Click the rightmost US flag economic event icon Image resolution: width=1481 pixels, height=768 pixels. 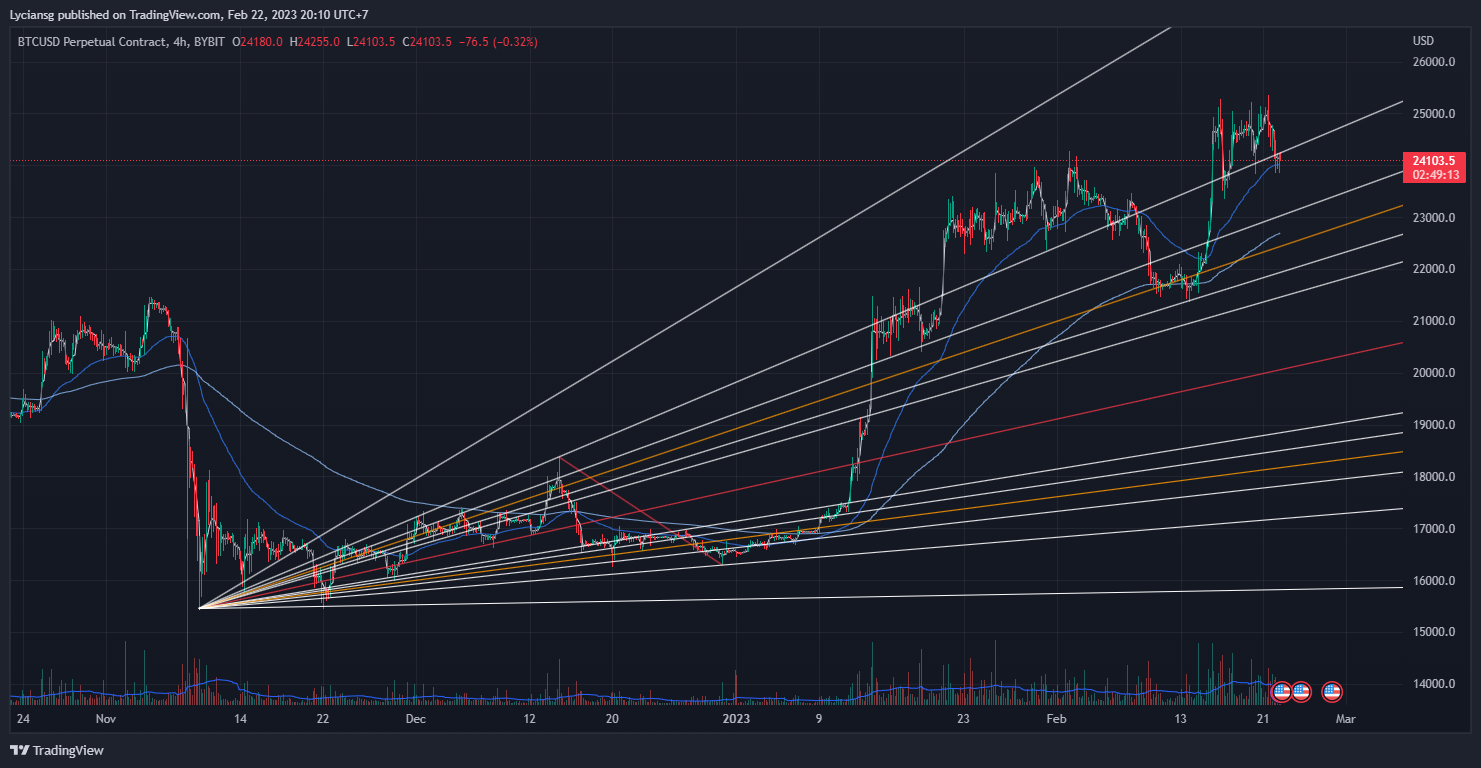pos(1331,691)
